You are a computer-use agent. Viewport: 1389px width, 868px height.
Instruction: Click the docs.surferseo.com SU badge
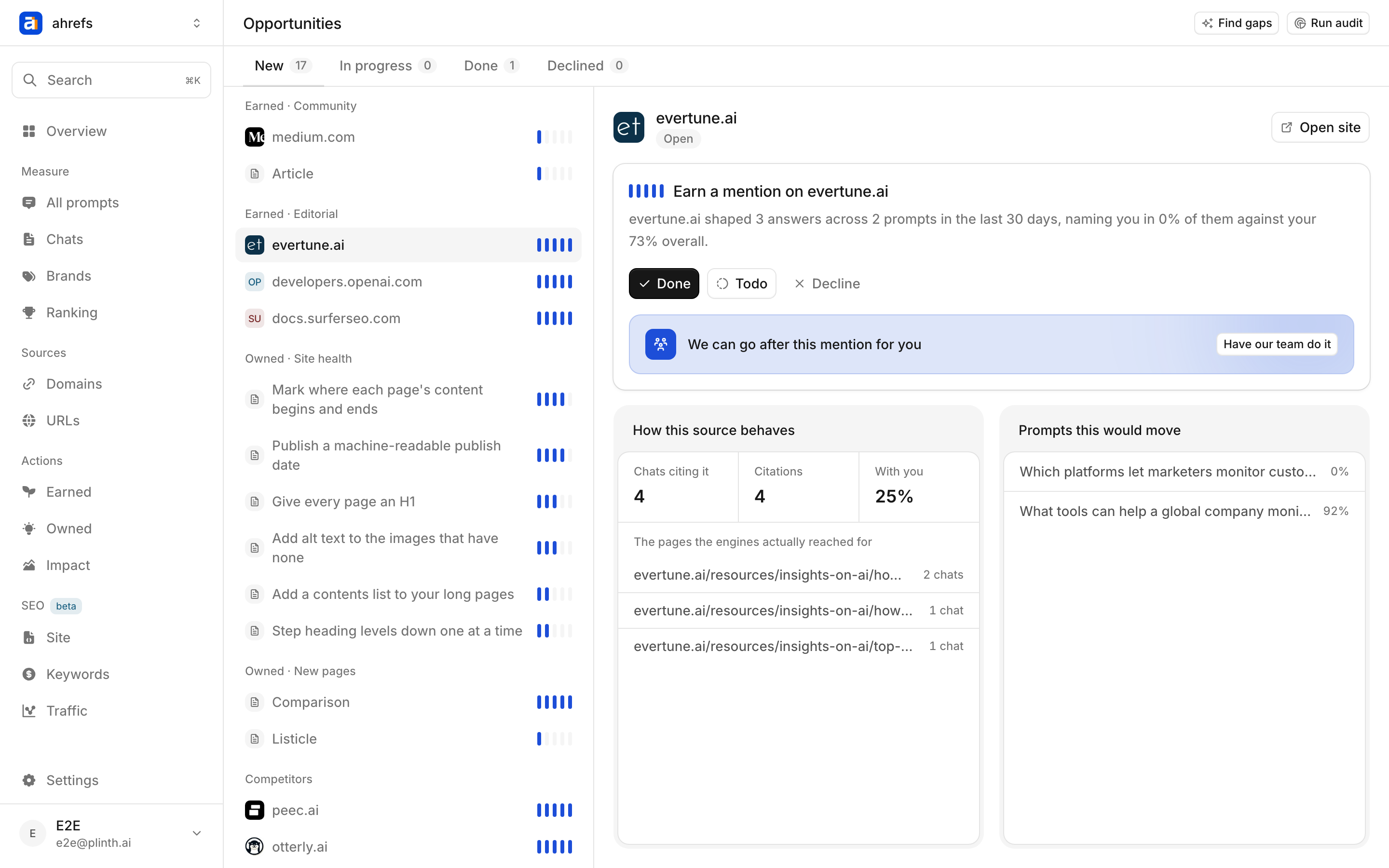(x=254, y=319)
